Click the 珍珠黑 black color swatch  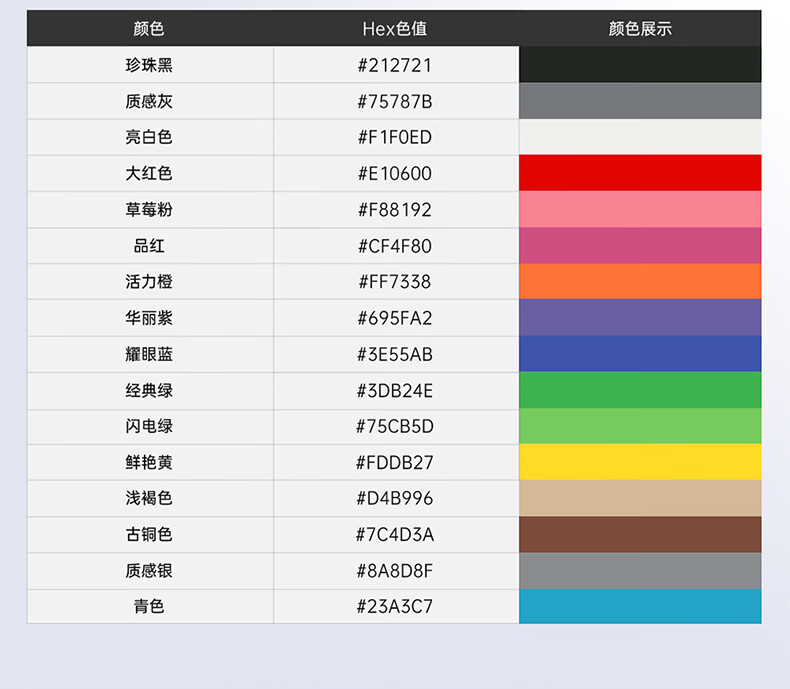point(640,64)
